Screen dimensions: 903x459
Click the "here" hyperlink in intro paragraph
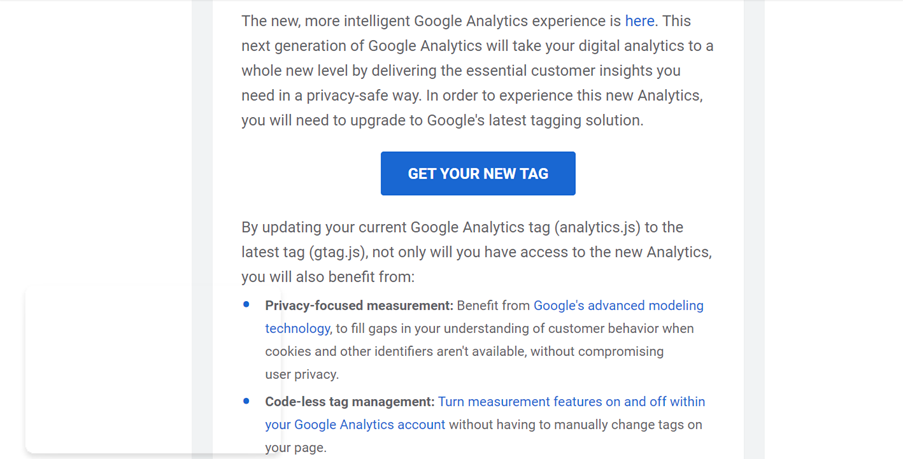coord(639,21)
